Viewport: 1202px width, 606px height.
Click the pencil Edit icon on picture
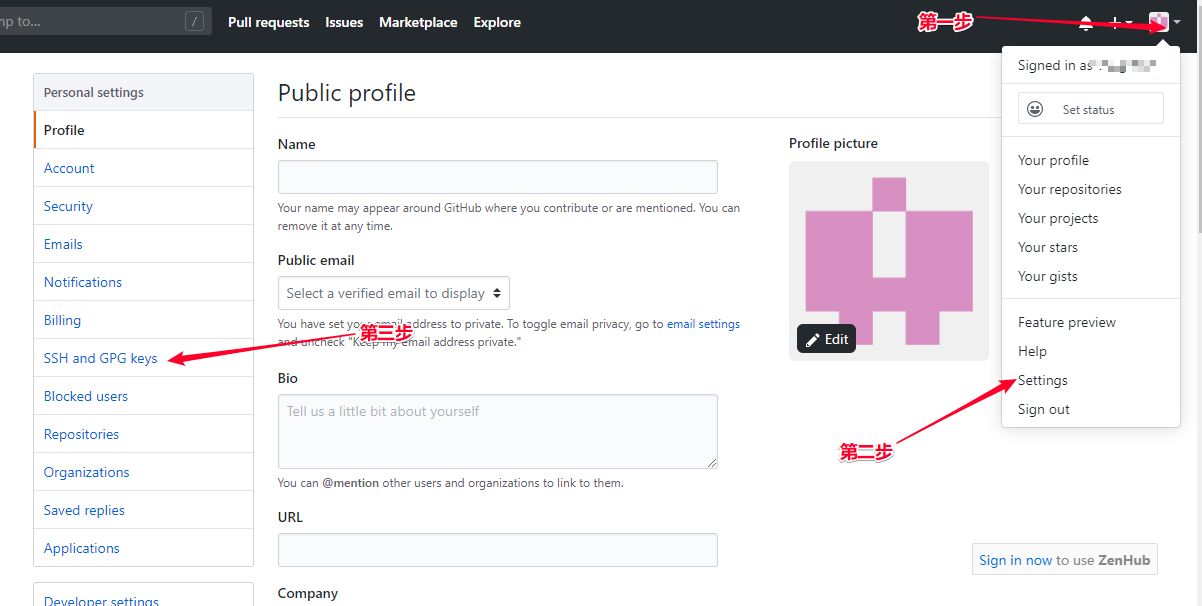click(813, 339)
